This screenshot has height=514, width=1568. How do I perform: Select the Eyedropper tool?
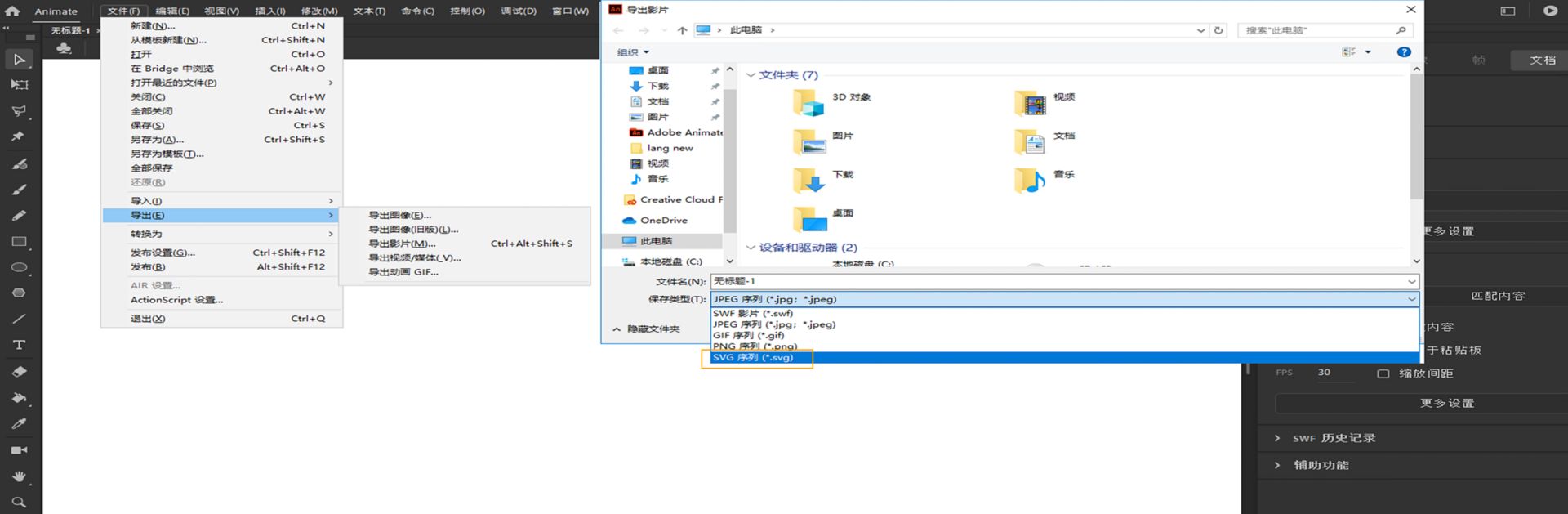(x=19, y=424)
